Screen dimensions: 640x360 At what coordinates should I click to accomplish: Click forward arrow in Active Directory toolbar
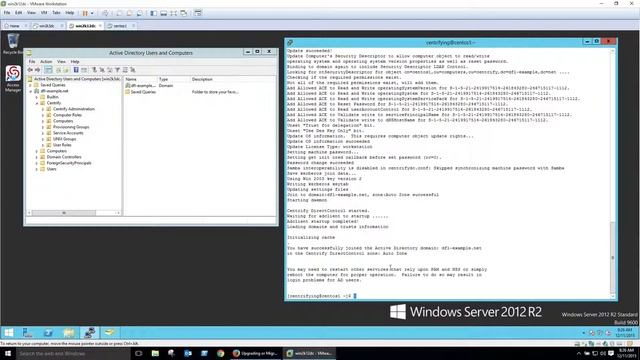[x=38, y=70]
